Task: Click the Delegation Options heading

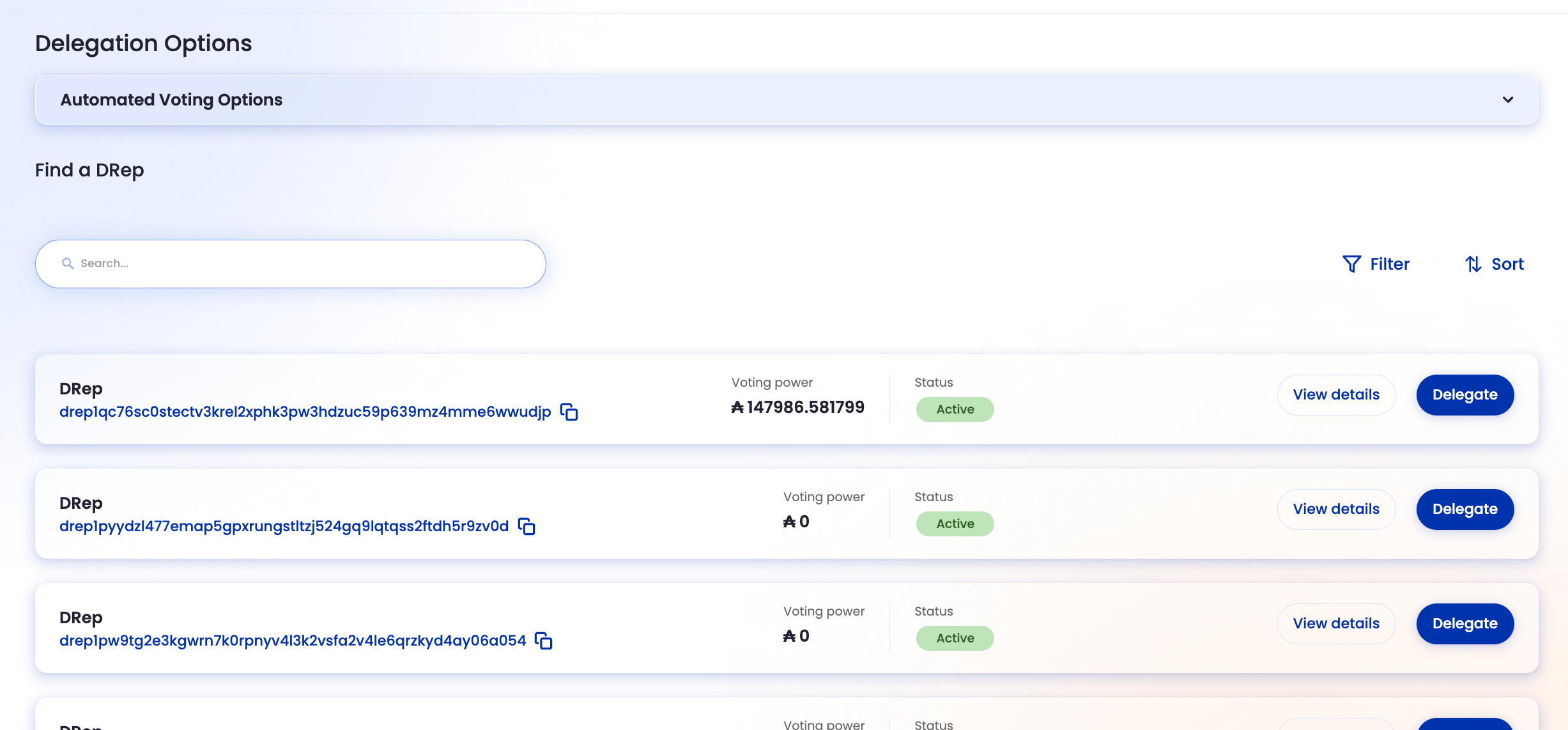Action: coord(144,43)
